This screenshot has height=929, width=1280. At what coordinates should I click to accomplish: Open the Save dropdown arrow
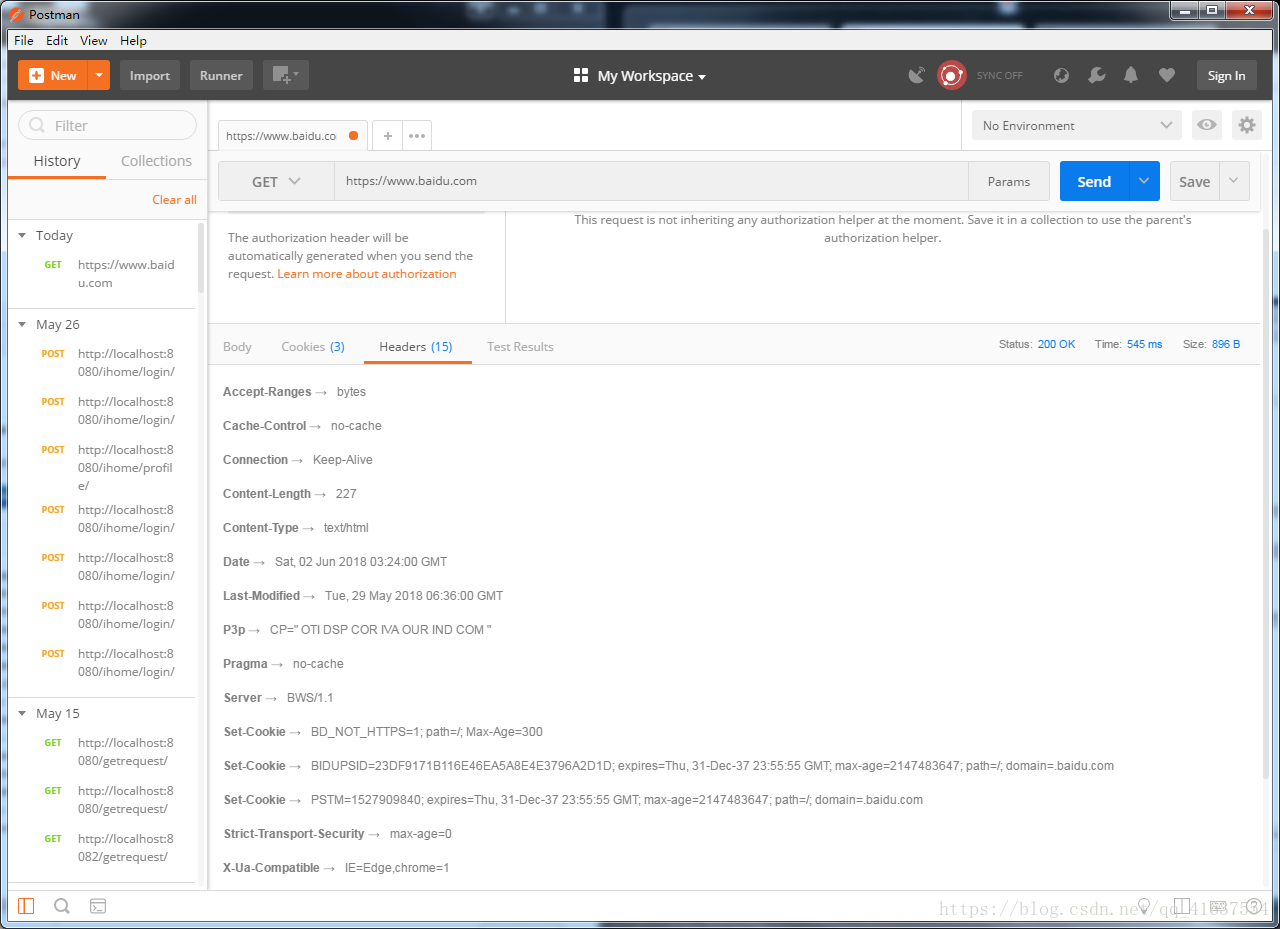click(x=1234, y=181)
